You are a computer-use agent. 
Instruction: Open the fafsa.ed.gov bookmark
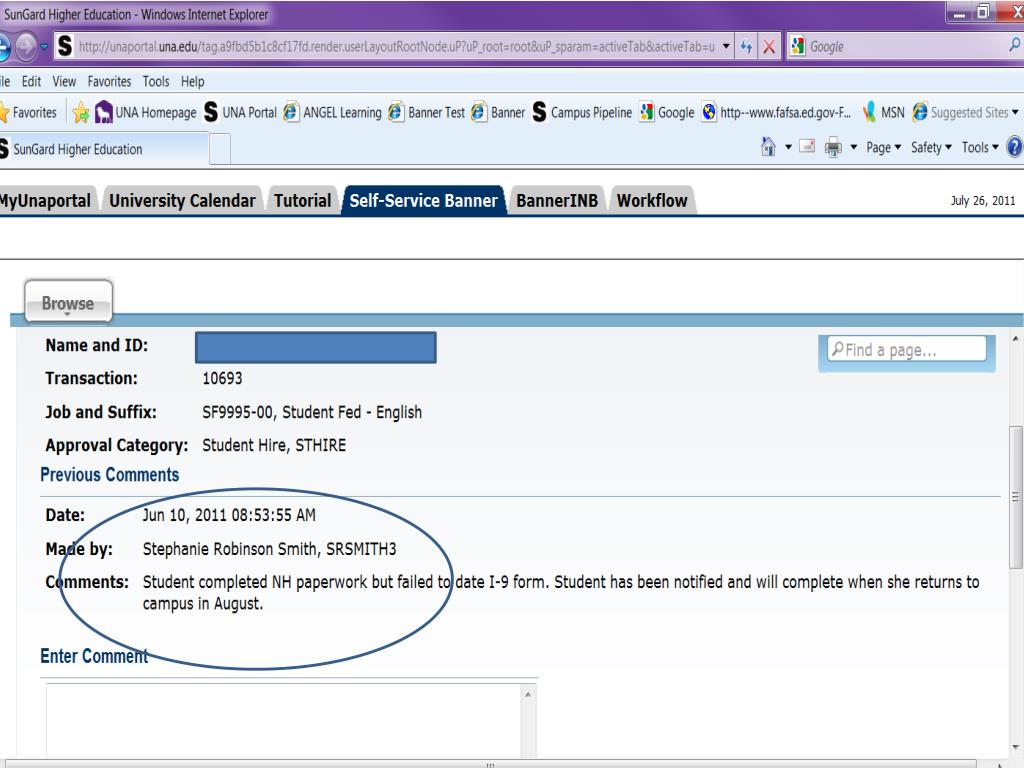776,112
